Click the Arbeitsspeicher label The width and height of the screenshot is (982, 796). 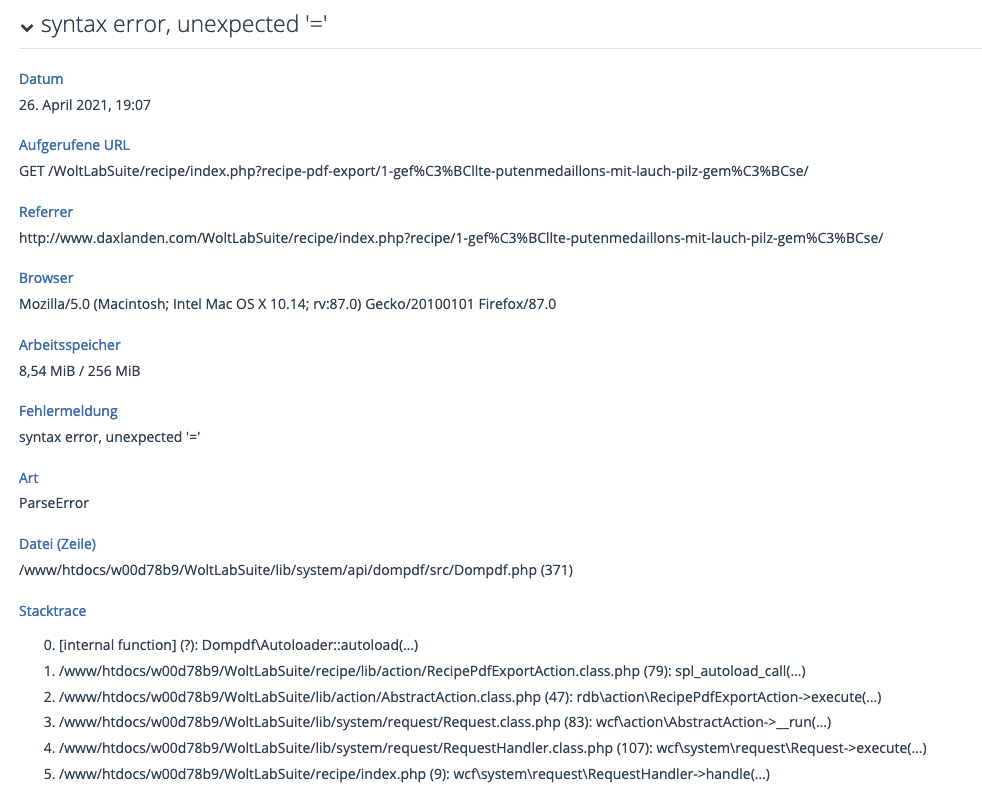(70, 345)
